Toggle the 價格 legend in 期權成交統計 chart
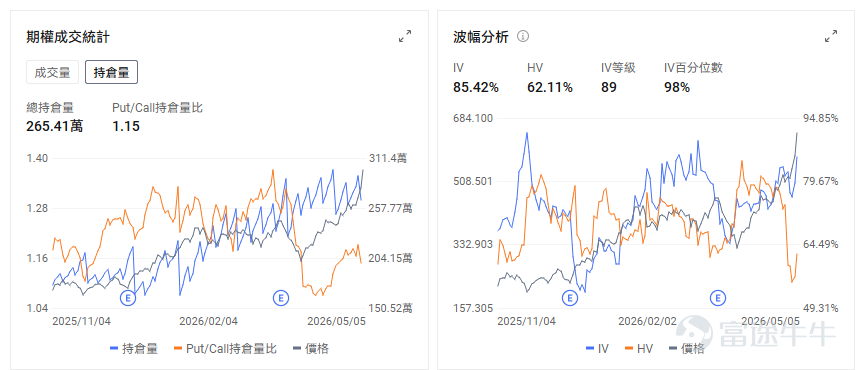This screenshot has width=856, height=370. coord(311,348)
